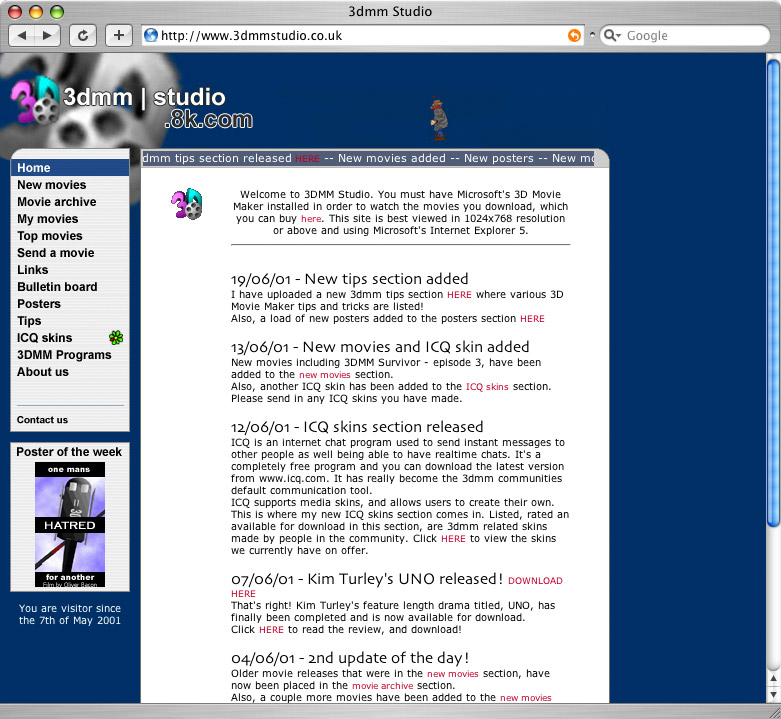Click the plus add bookmark button
This screenshot has width=781, height=719.
coord(118,35)
